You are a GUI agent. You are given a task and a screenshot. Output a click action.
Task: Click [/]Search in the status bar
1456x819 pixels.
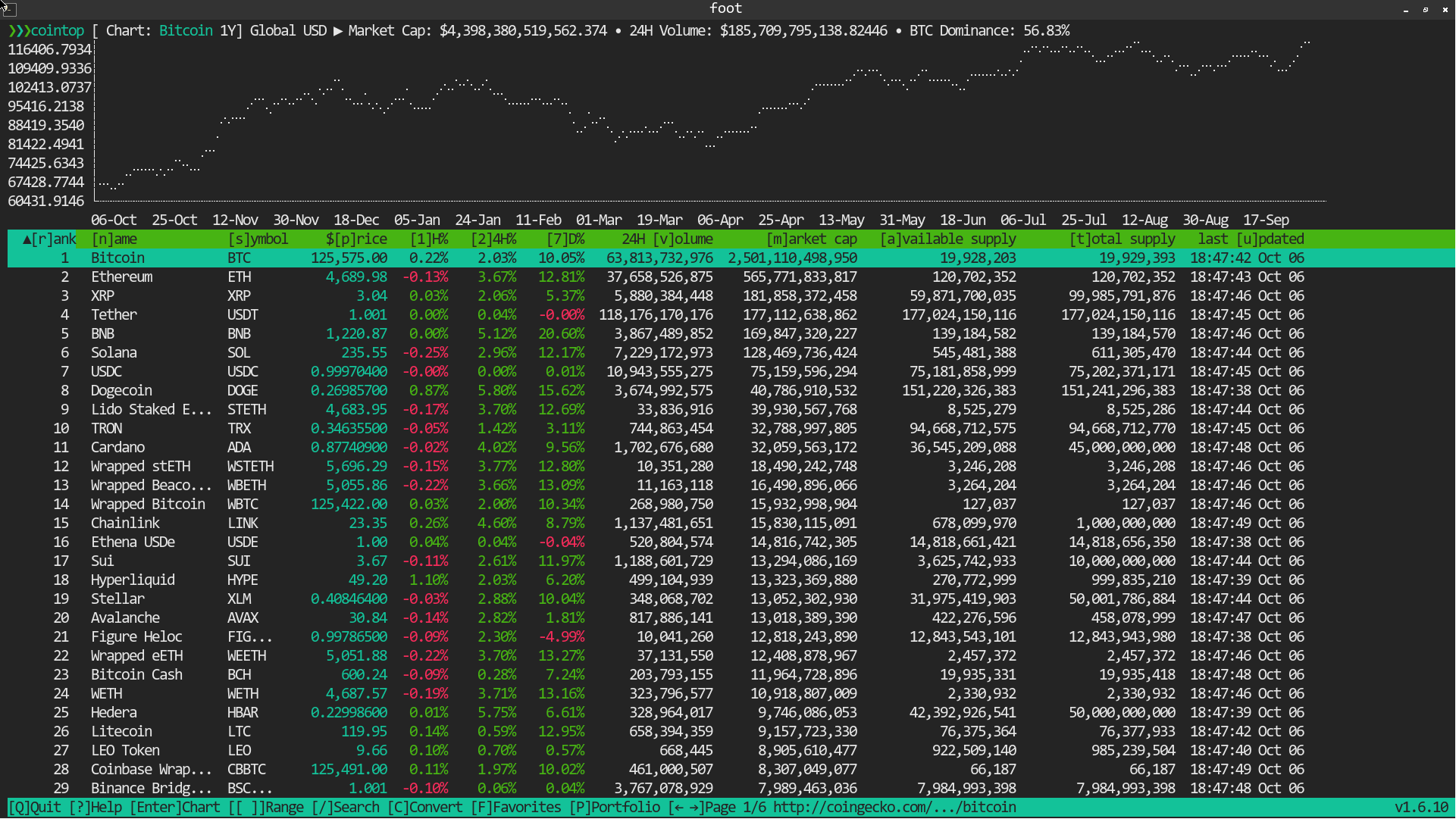(x=345, y=808)
